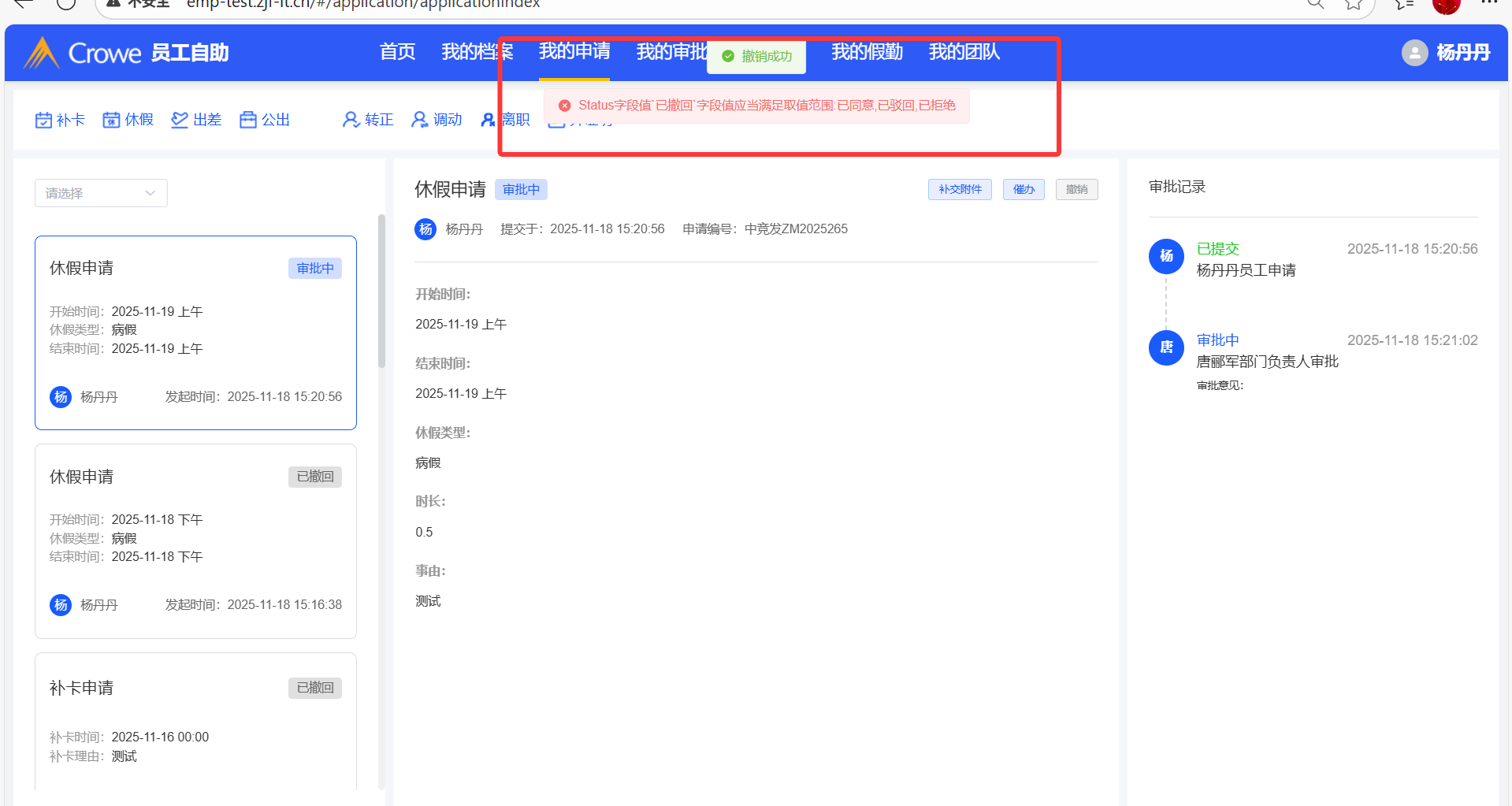The width and height of the screenshot is (1512, 806).
Task: Click the 审批意见 label under 唐郦军
Action: 1220,385
